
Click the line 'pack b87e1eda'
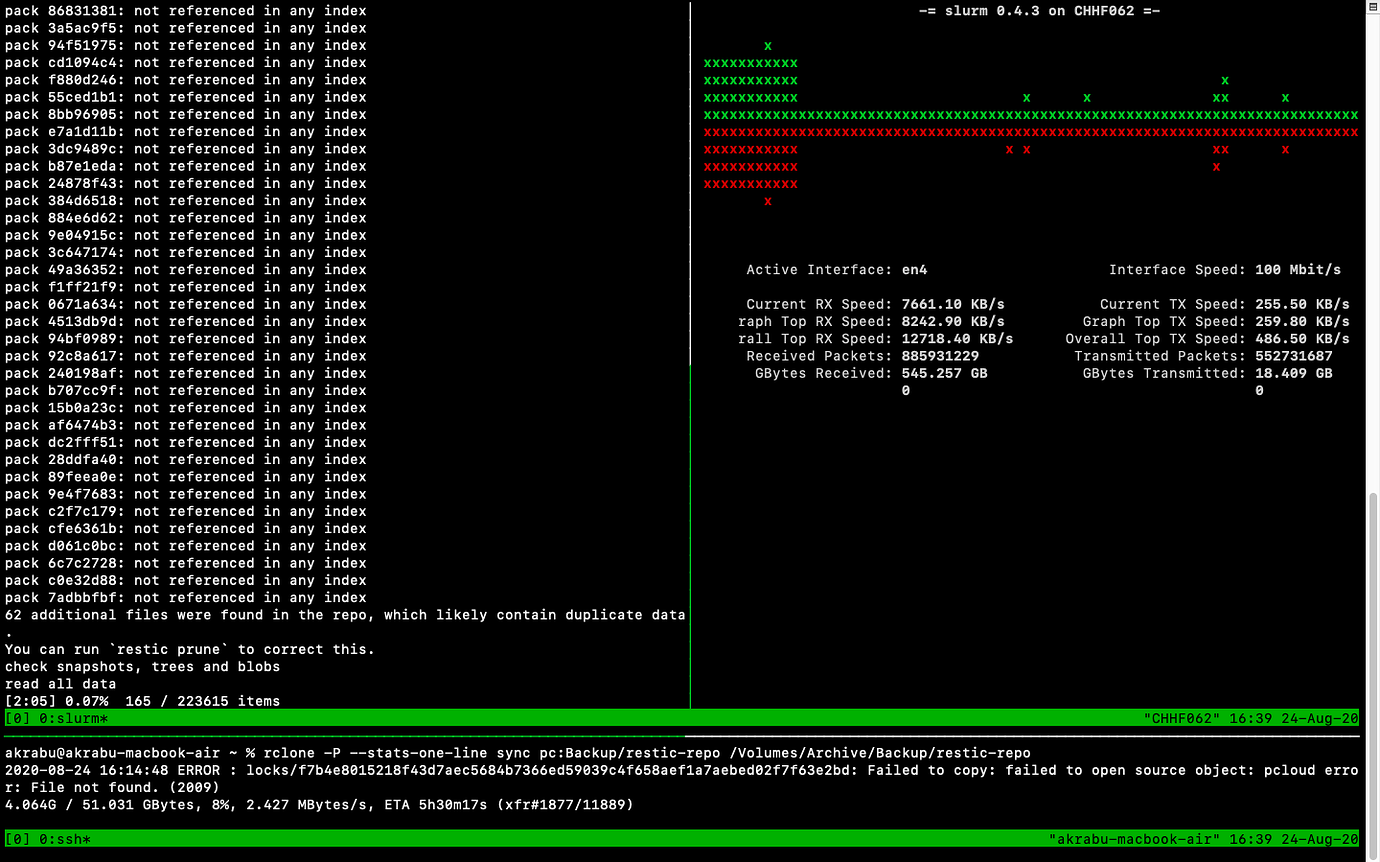pyautogui.click(x=186, y=166)
